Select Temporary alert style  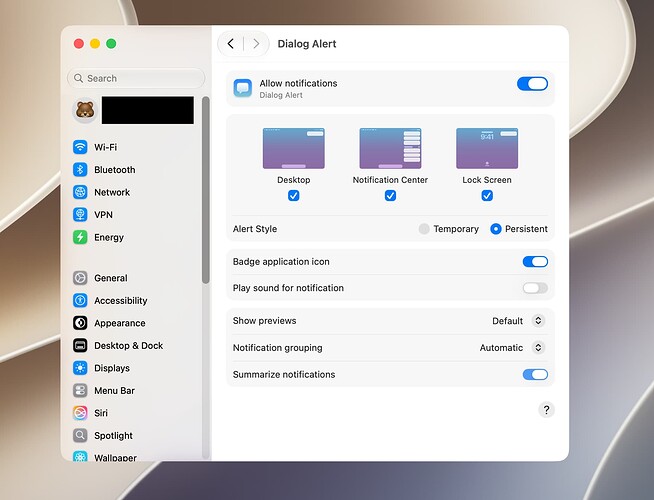pos(424,229)
